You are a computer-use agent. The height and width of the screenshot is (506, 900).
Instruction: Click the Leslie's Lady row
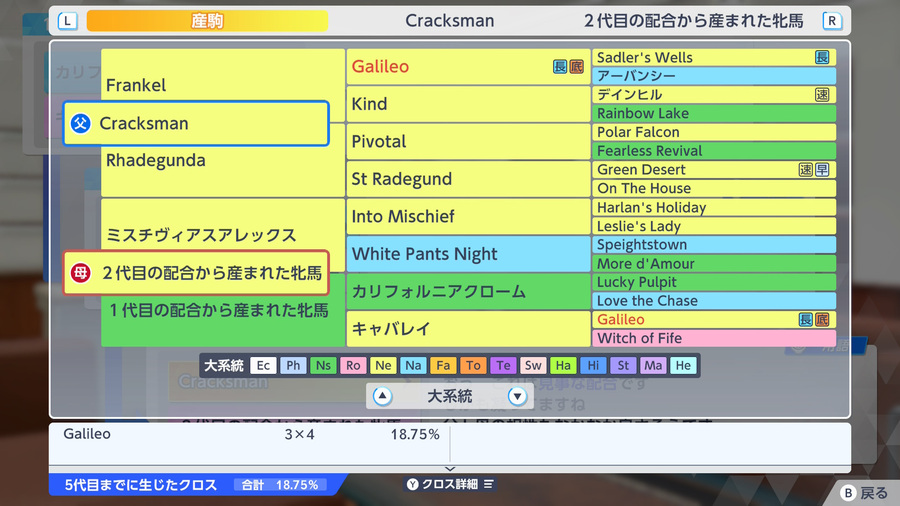[x=714, y=226]
